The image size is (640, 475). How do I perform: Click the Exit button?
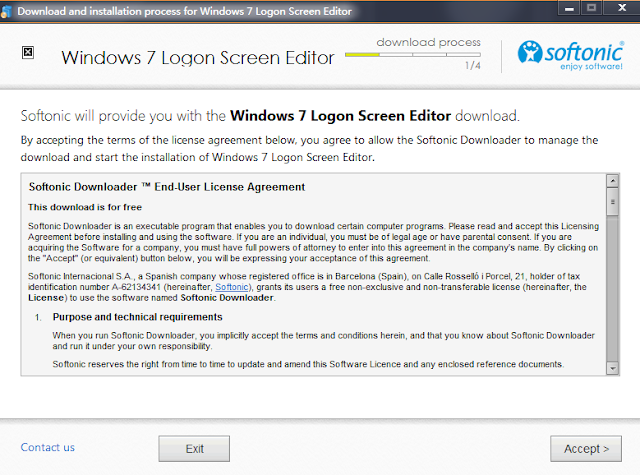194,448
